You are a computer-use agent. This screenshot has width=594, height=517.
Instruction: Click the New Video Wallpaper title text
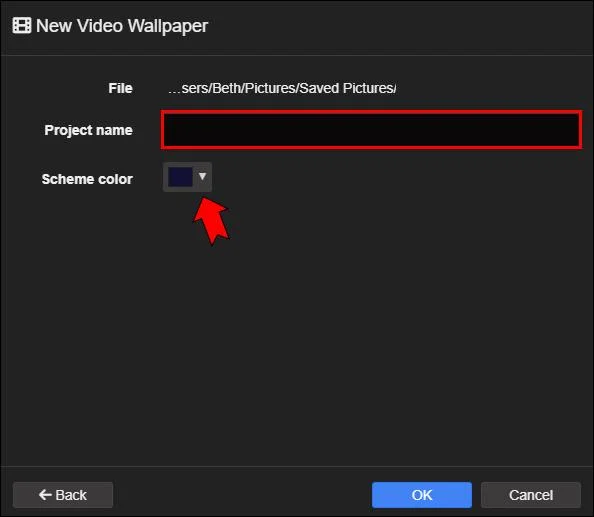[122, 26]
